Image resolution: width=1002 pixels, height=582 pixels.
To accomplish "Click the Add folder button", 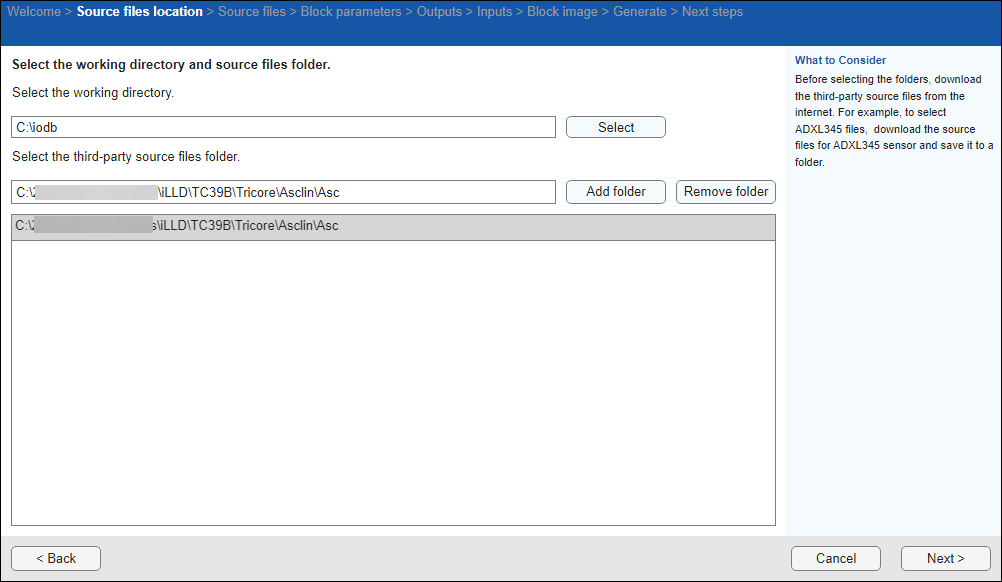I will (x=615, y=191).
